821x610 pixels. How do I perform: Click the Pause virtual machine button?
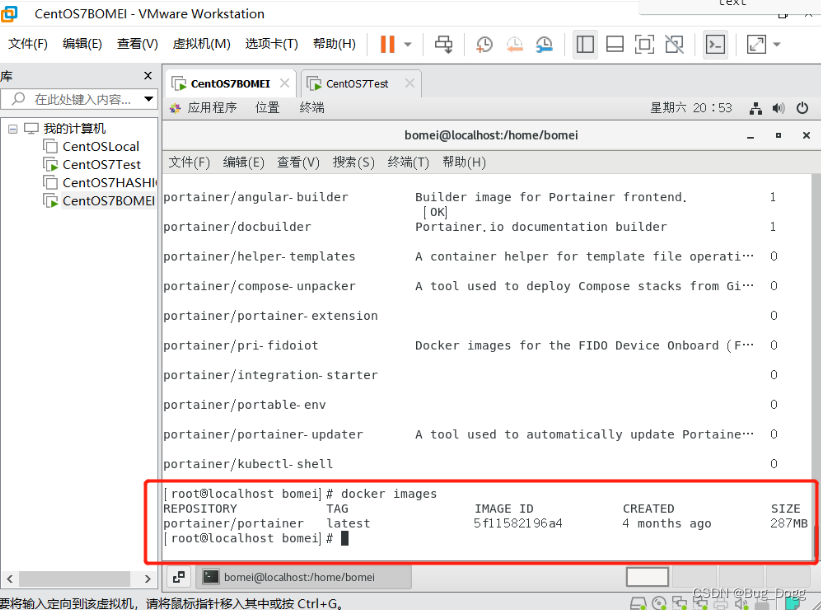(x=387, y=45)
